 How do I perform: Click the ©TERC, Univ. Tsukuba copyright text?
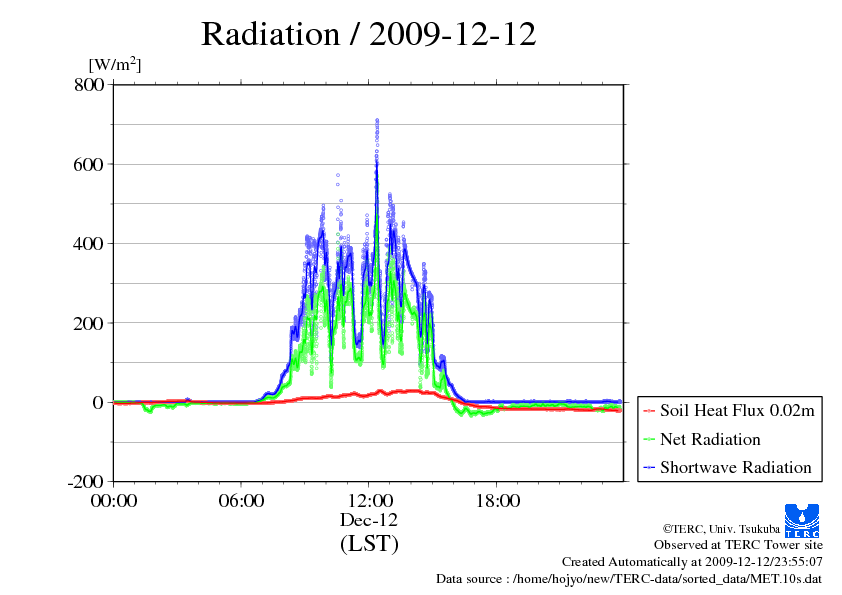[x=721, y=529]
